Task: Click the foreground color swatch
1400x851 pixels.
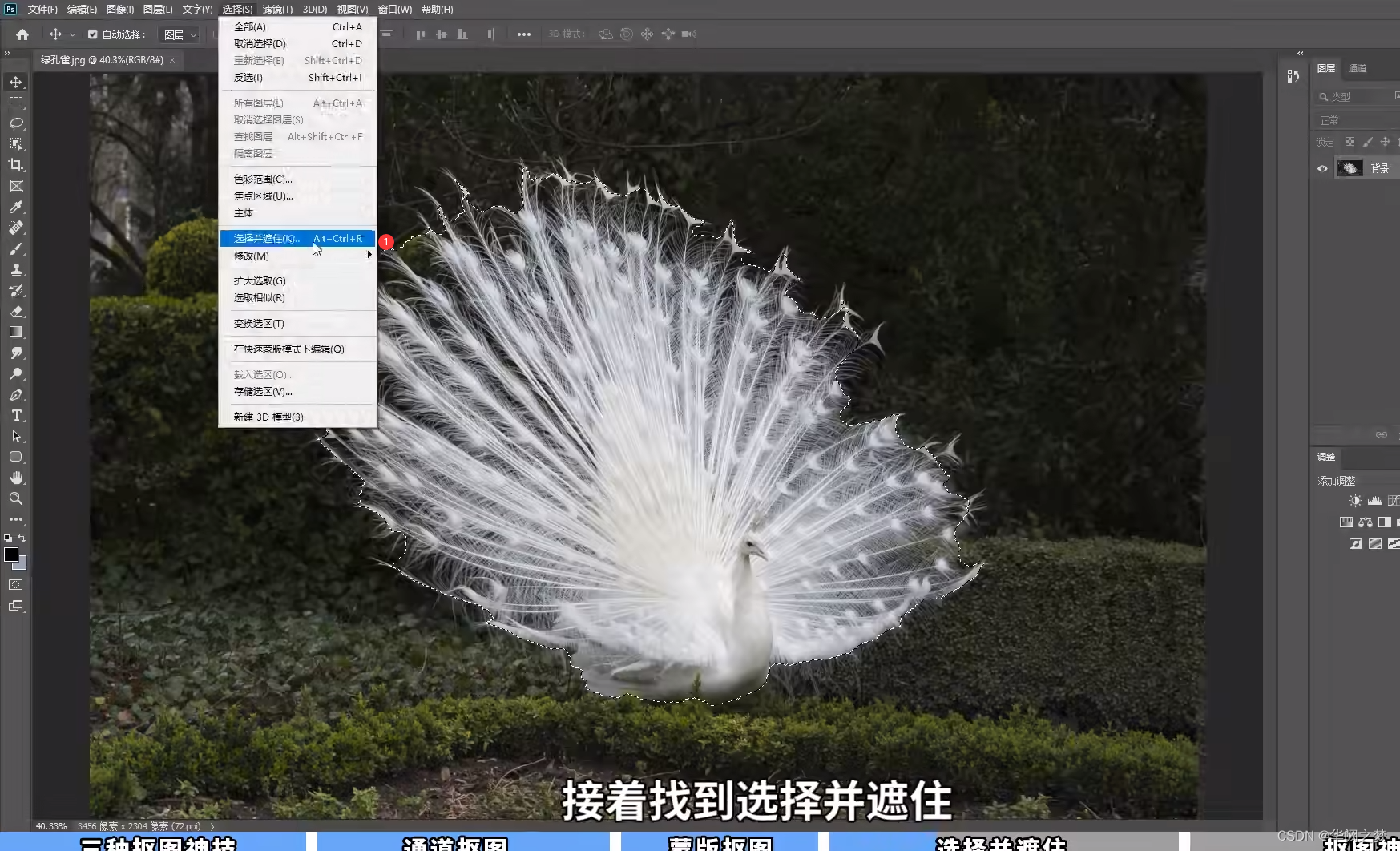Action: pyautogui.click(x=10, y=555)
